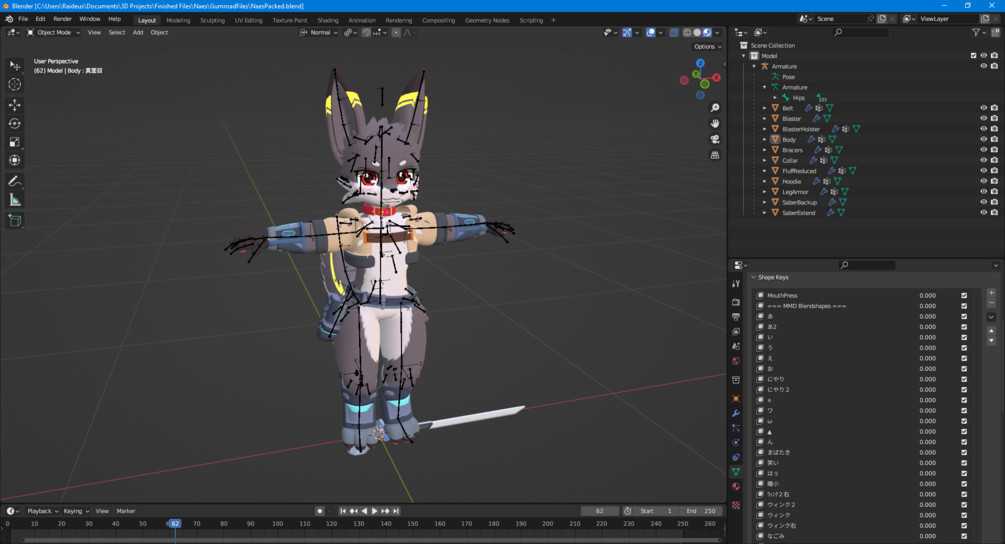This screenshot has height=544, width=1005.
Task: Switch to the Sculpting workspace tab
Action: coord(212,21)
